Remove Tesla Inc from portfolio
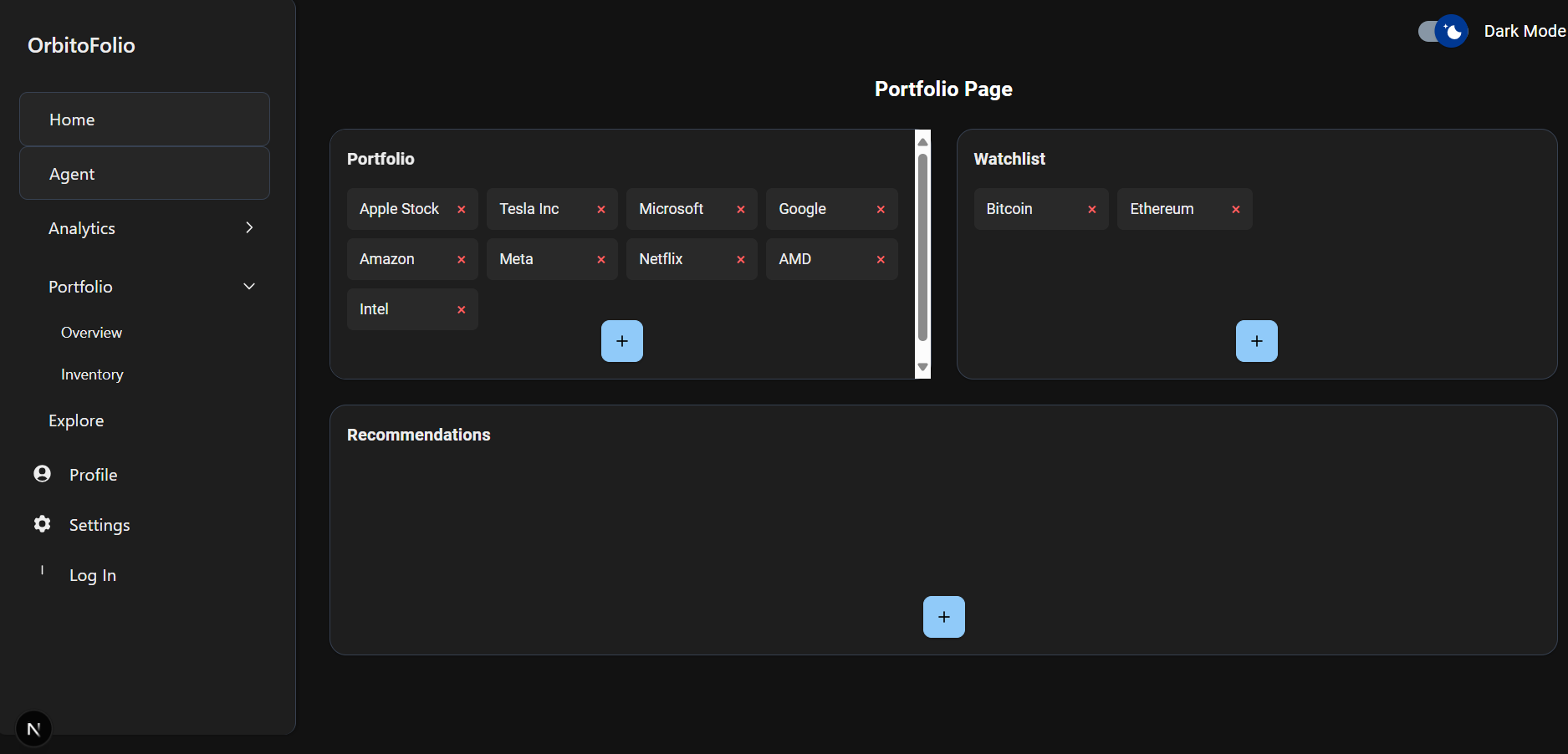Viewport: 1568px width, 754px height. 600,210
